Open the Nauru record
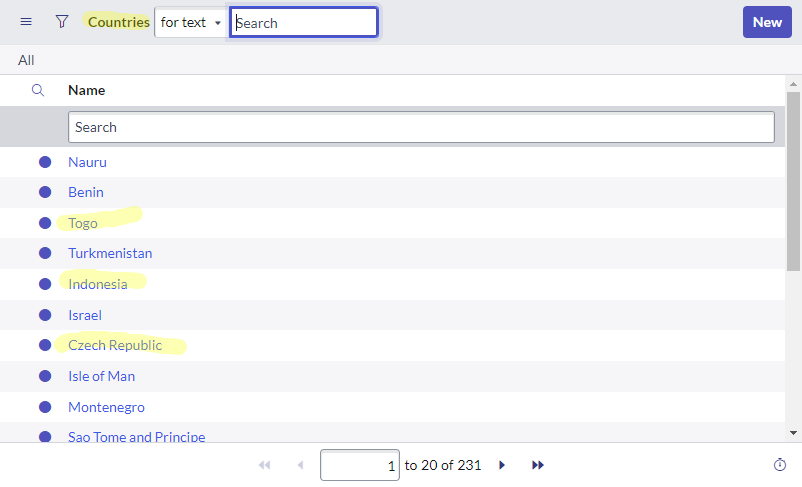This screenshot has height=487, width=802. pos(87,162)
